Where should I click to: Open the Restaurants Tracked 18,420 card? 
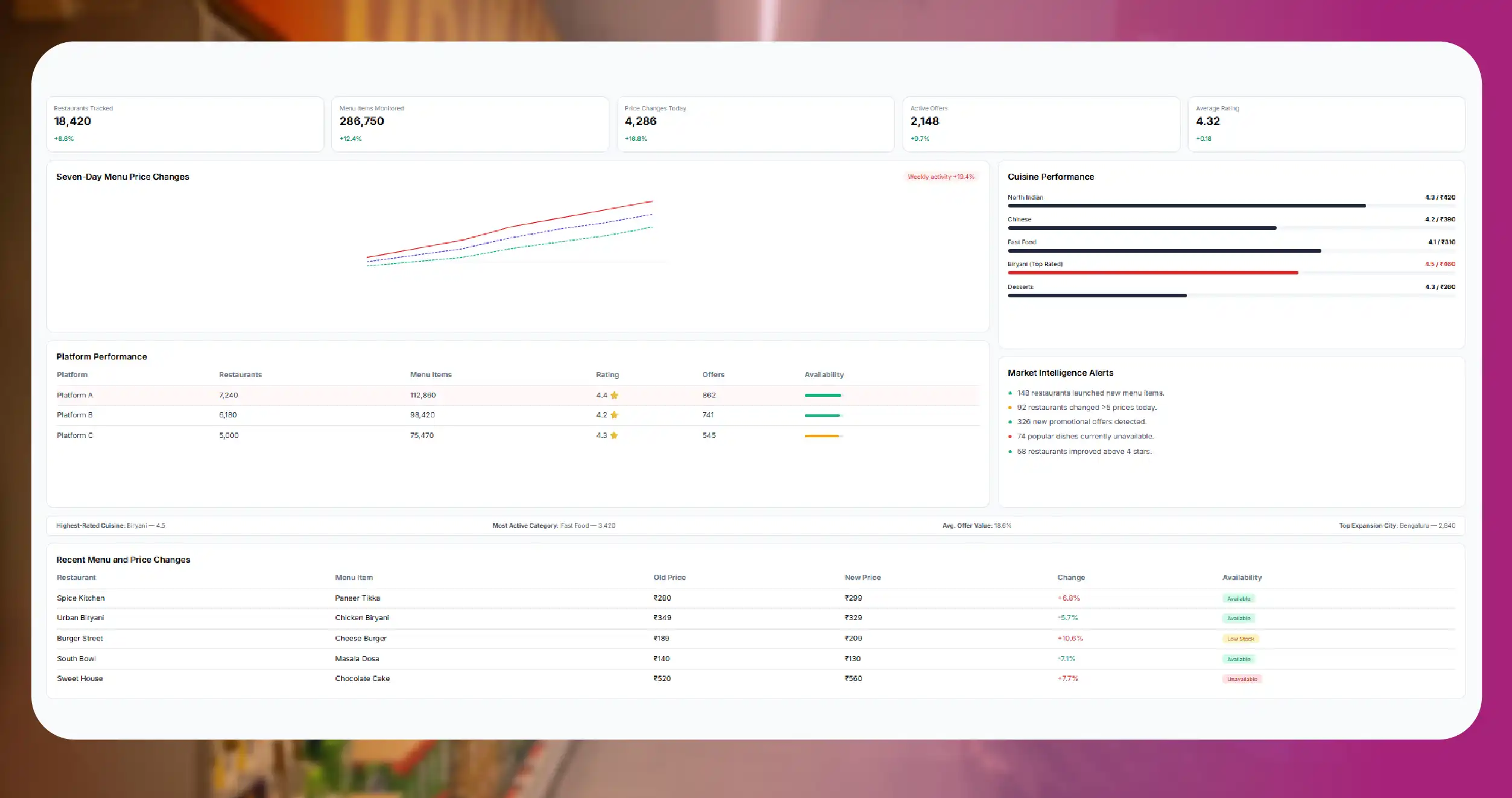[185, 124]
